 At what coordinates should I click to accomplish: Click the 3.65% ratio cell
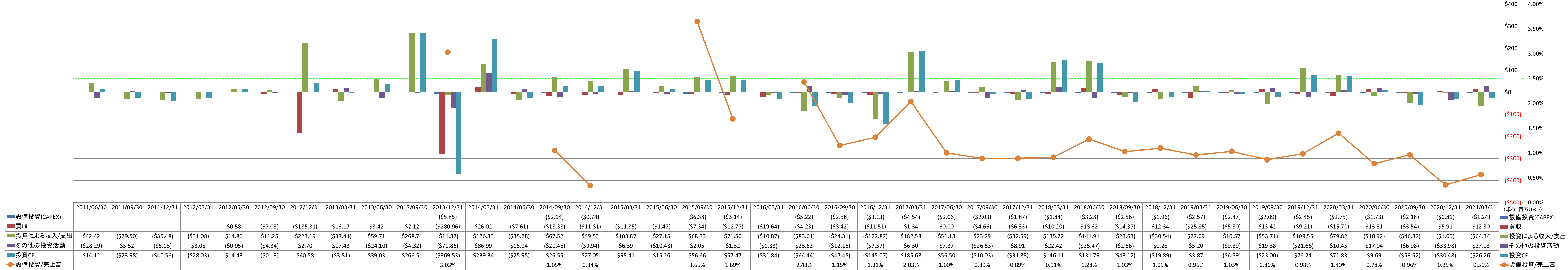(x=697, y=265)
